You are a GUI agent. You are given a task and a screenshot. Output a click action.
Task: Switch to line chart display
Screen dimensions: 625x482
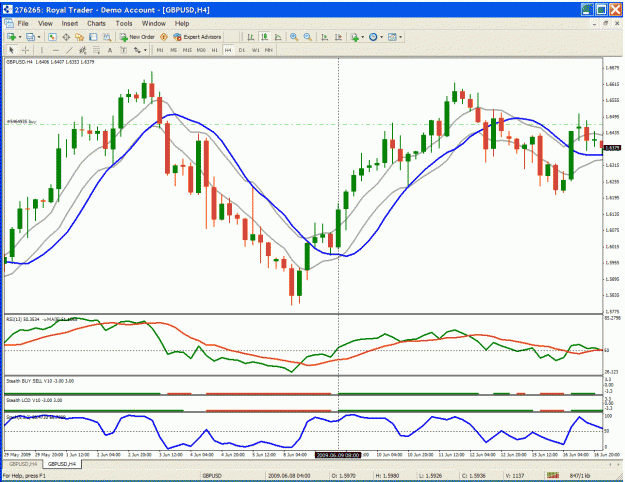pyautogui.click(x=278, y=37)
